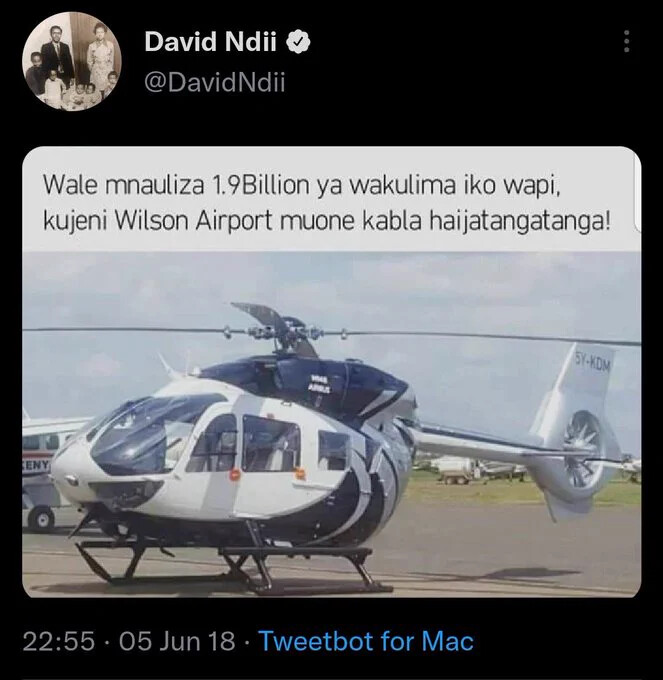Viewport: 663px width, 680px height.
Task: Click the word haijatangatanga in the caption
Action: [x=520, y=222]
